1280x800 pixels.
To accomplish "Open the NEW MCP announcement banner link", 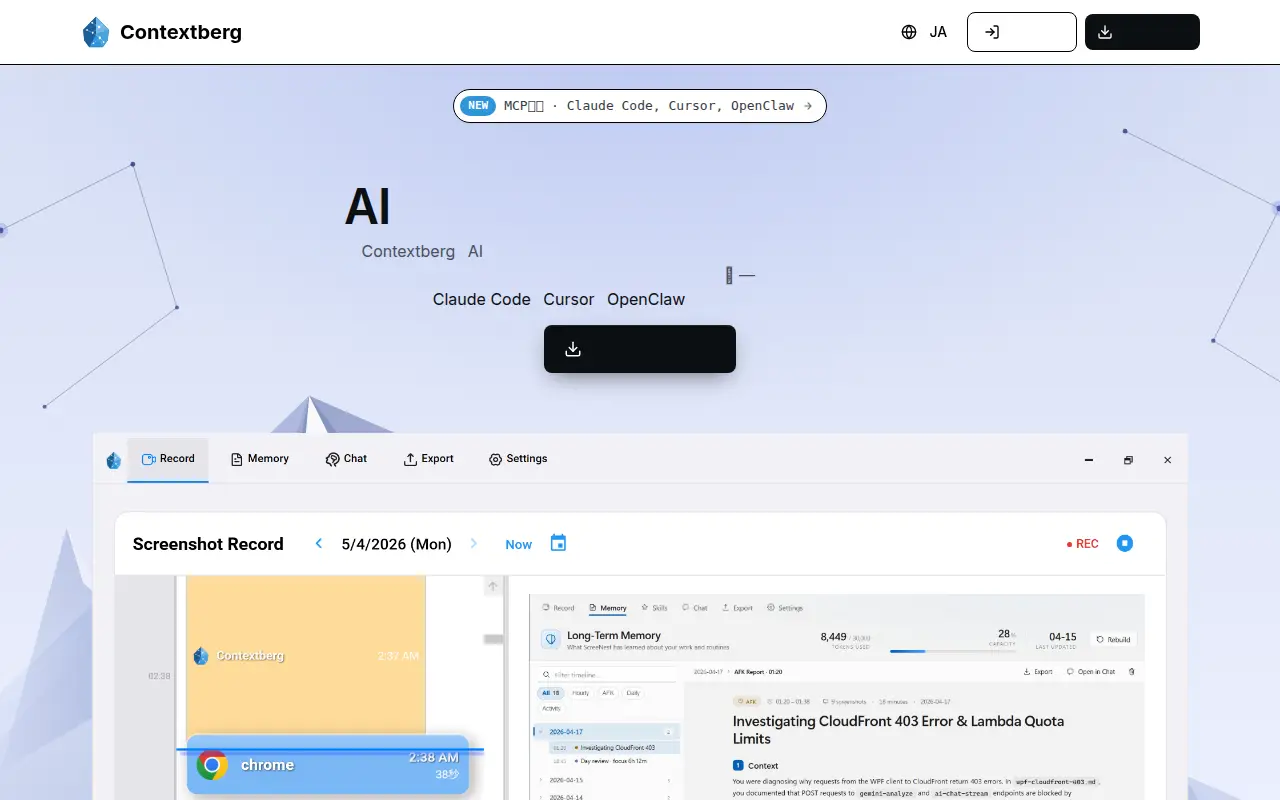I will [x=640, y=106].
